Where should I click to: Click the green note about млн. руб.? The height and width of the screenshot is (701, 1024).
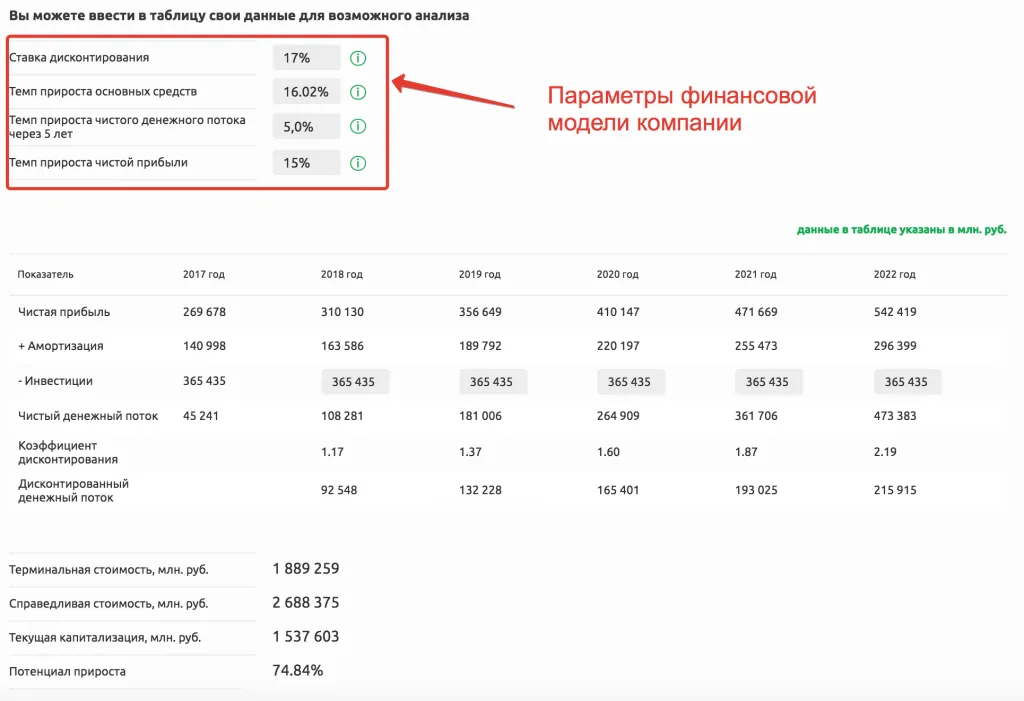(x=901, y=230)
